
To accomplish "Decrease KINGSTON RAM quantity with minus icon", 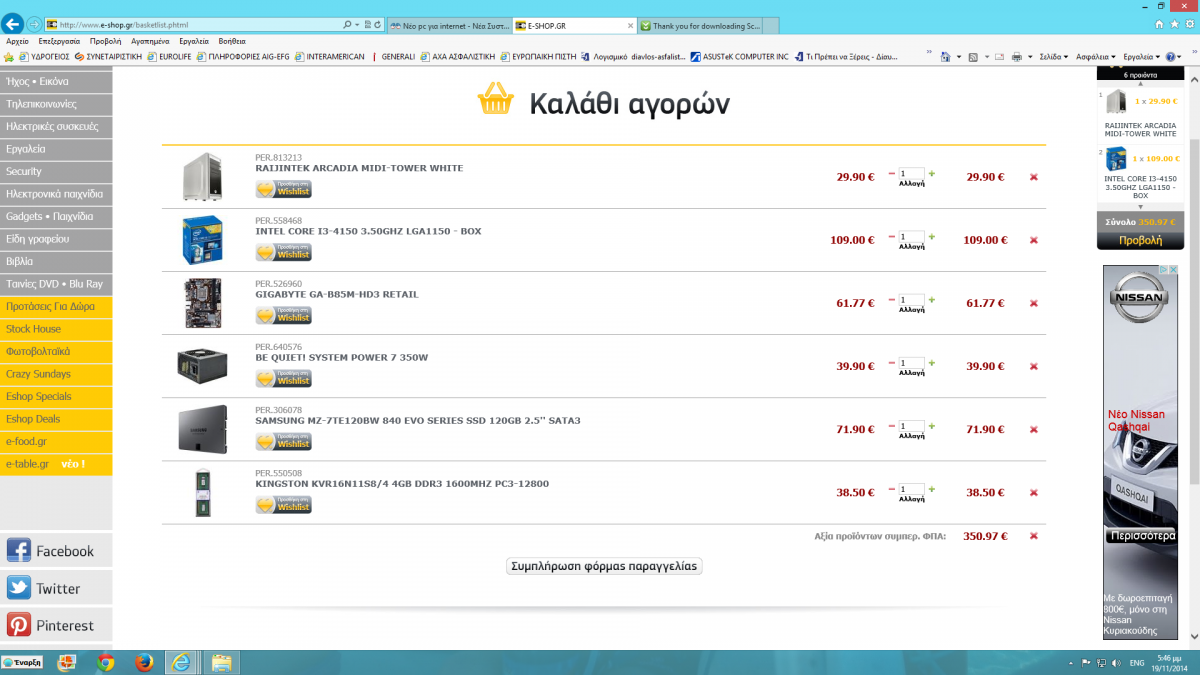I will (x=892, y=489).
